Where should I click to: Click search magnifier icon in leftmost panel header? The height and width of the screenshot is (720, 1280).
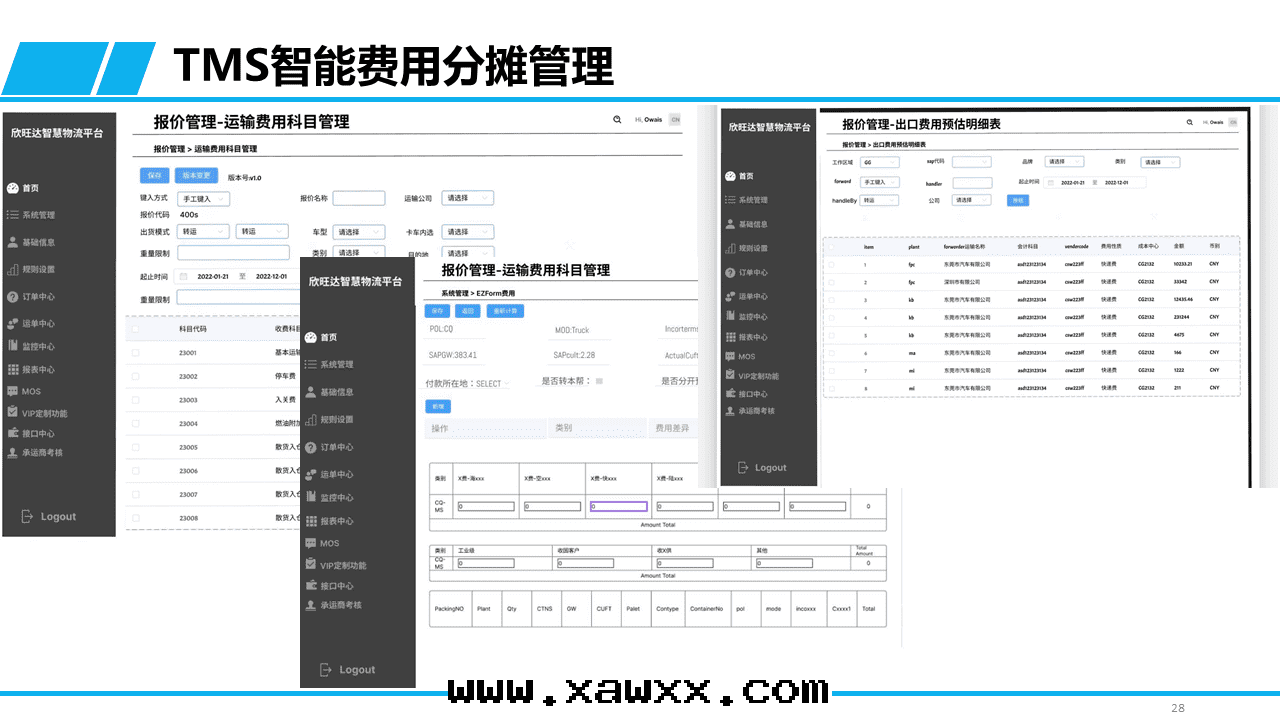617,119
